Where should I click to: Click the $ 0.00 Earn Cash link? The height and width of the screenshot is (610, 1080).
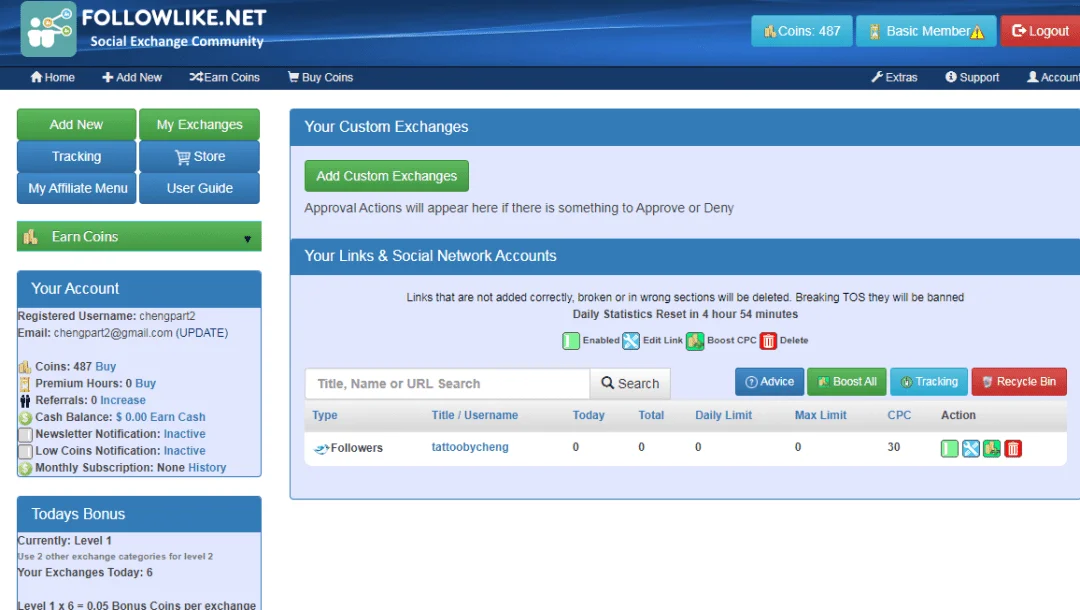click(160, 417)
